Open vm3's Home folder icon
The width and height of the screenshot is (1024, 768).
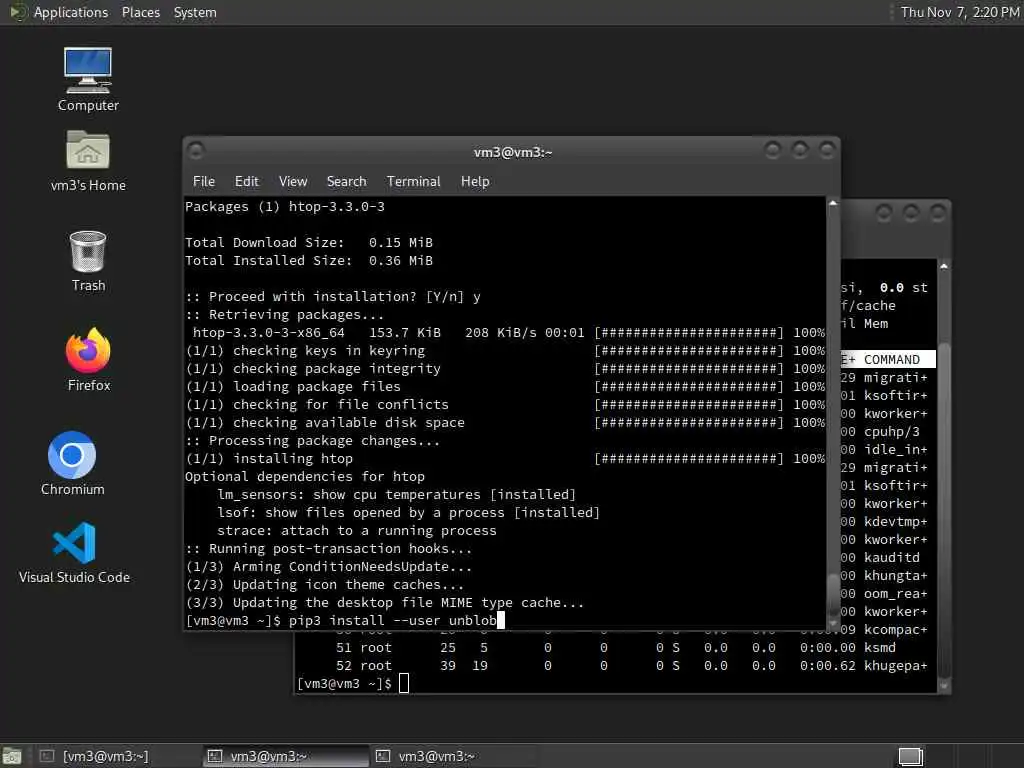click(x=88, y=161)
